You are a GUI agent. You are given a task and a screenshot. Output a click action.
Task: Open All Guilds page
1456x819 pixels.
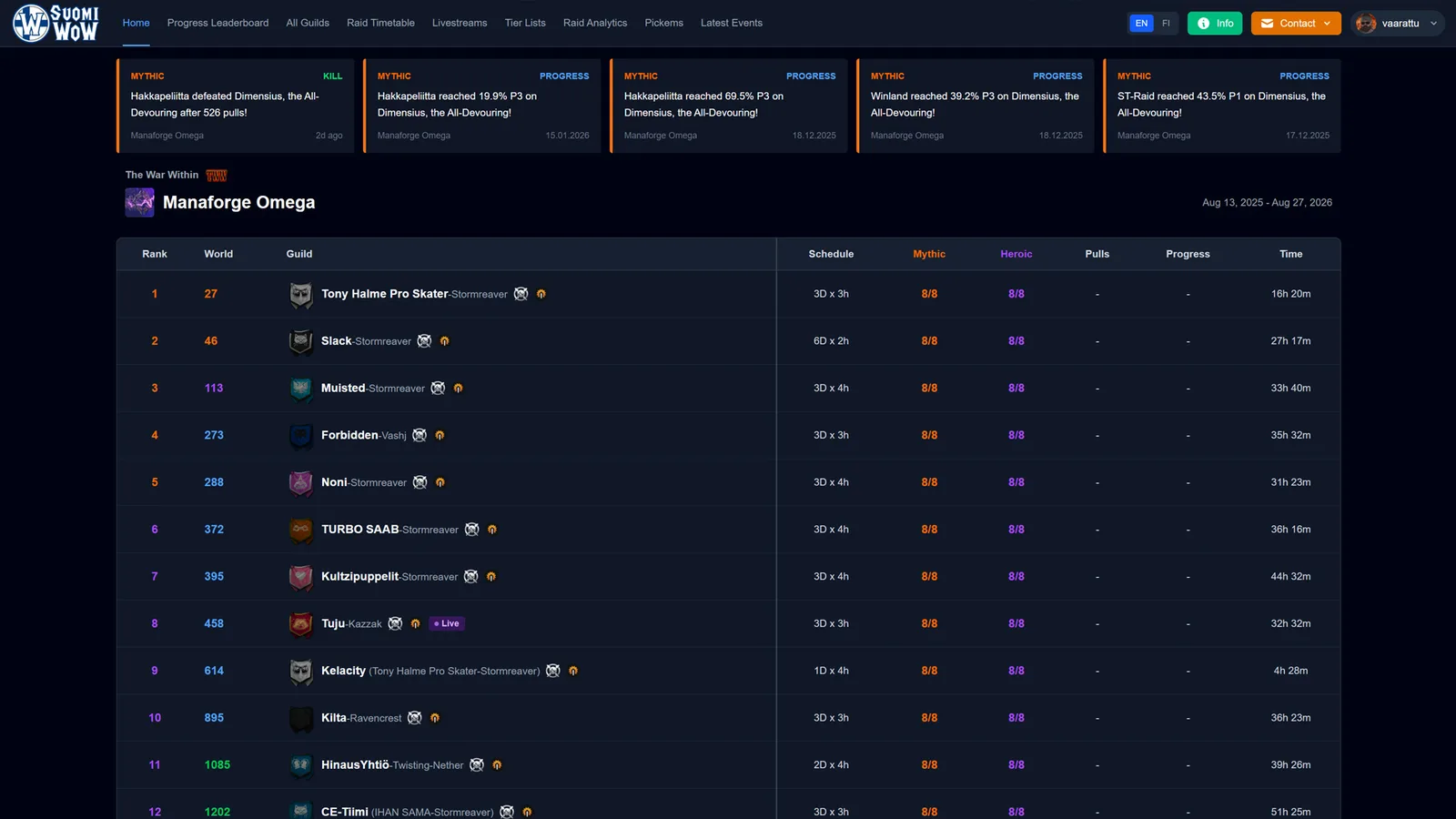[x=308, y=23]
